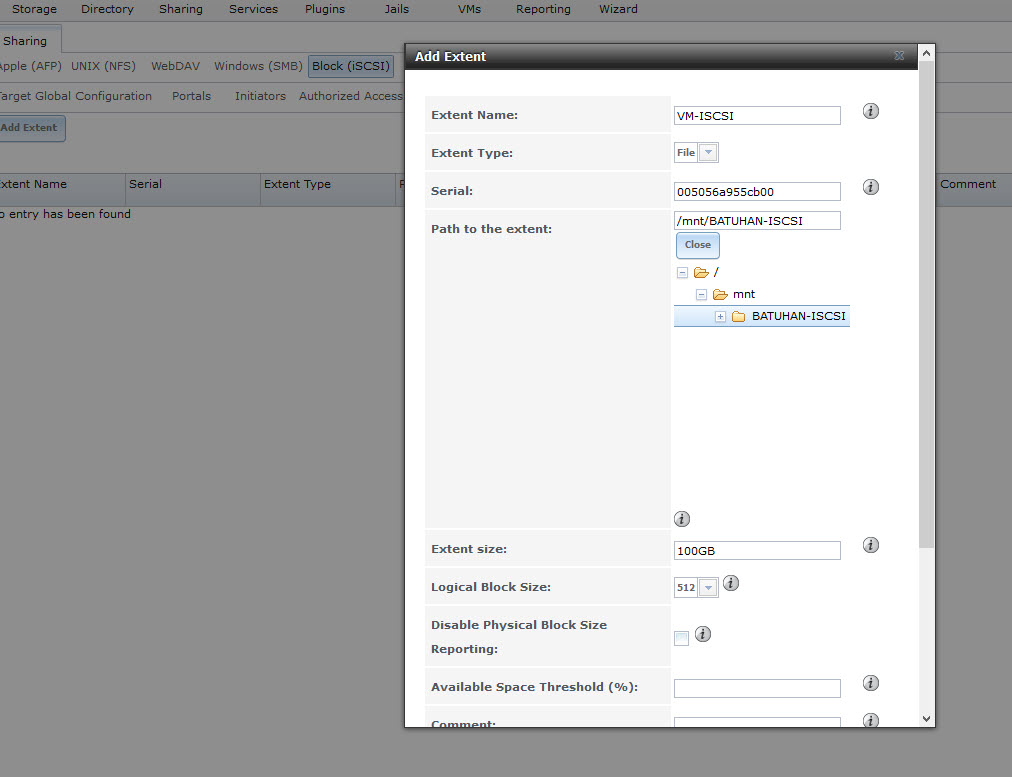Enable Disable Physical Block Size Reporting checkbox
Image resolution: width=1012 pixels, height=777 pixels.
[x=681, y=639]
